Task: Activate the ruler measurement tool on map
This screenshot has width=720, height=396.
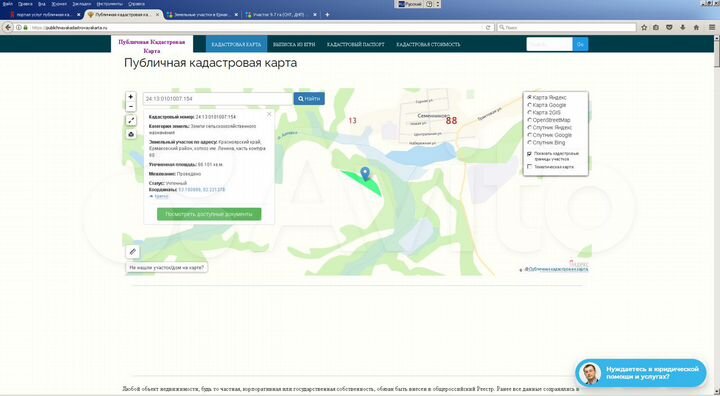Action: [x=132, y=251]
